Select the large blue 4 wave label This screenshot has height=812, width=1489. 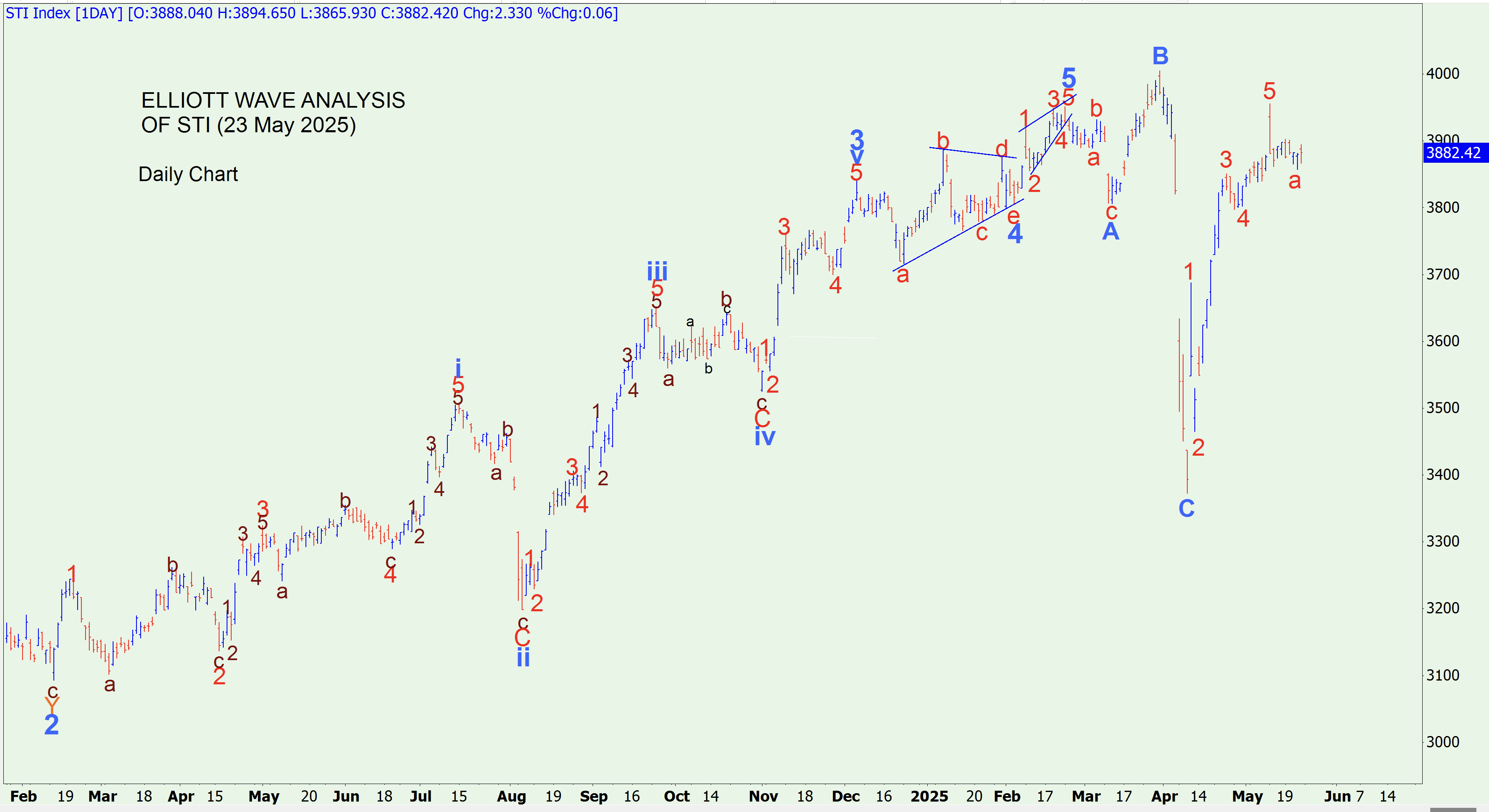click(1015, 234)
